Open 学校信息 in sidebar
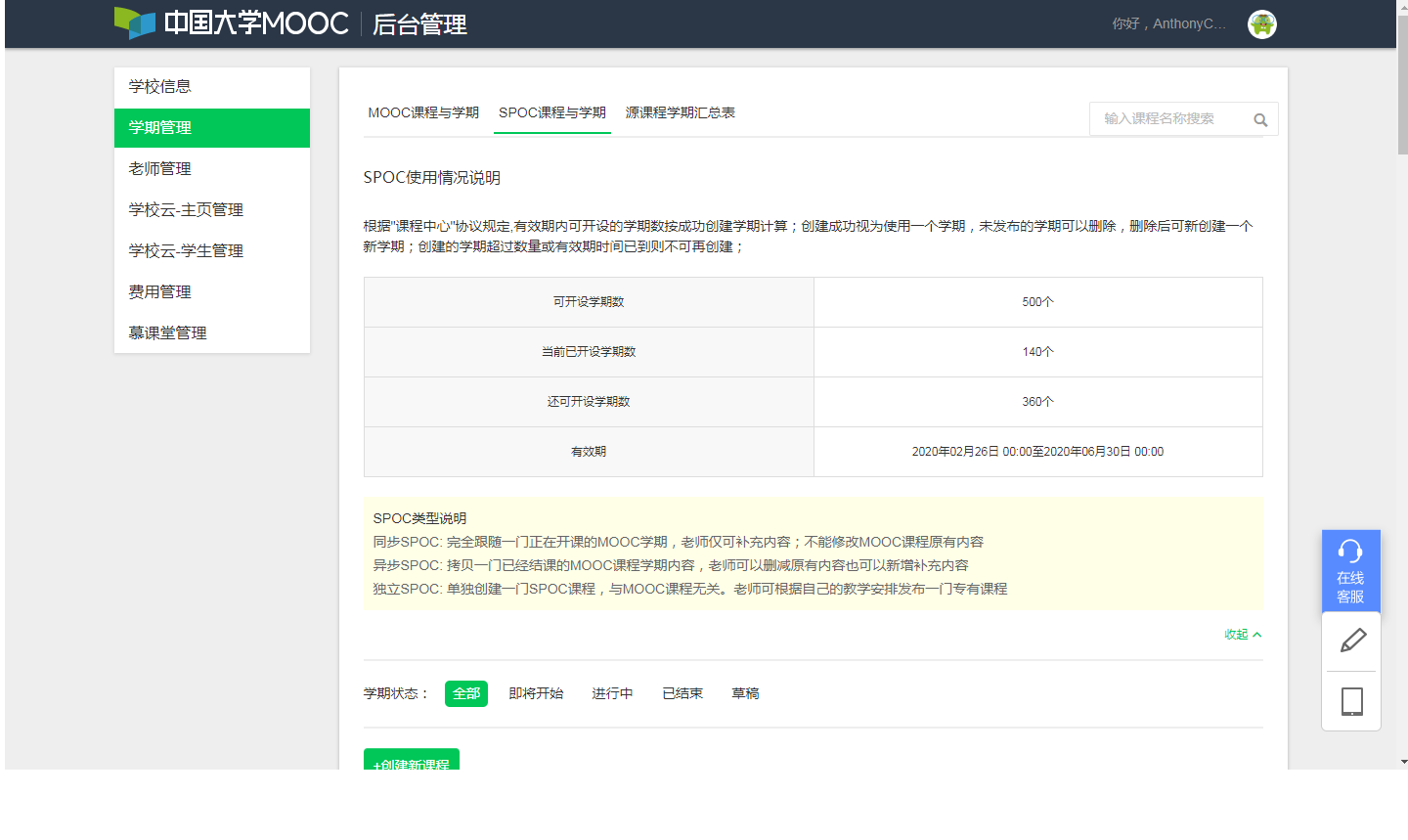The image size is (1408, 840). [212, 87]
